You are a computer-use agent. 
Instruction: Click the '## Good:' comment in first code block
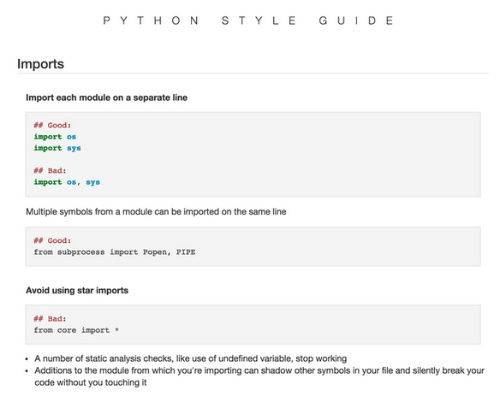tap(52, 125)
